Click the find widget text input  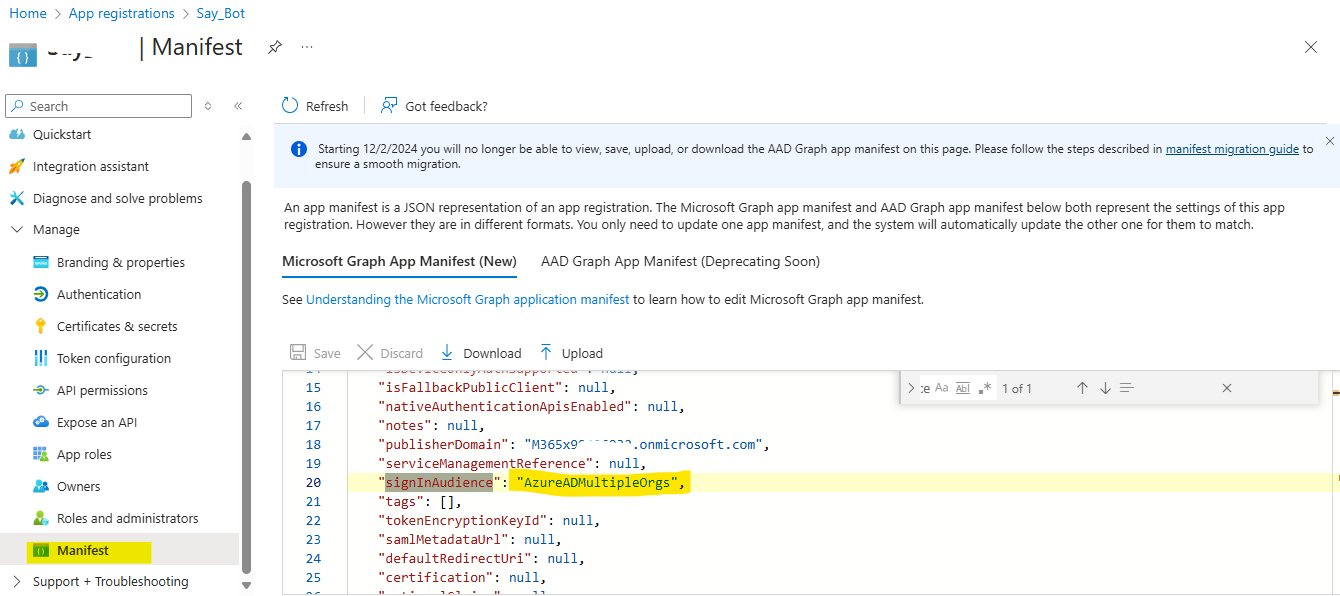(925, 388)
